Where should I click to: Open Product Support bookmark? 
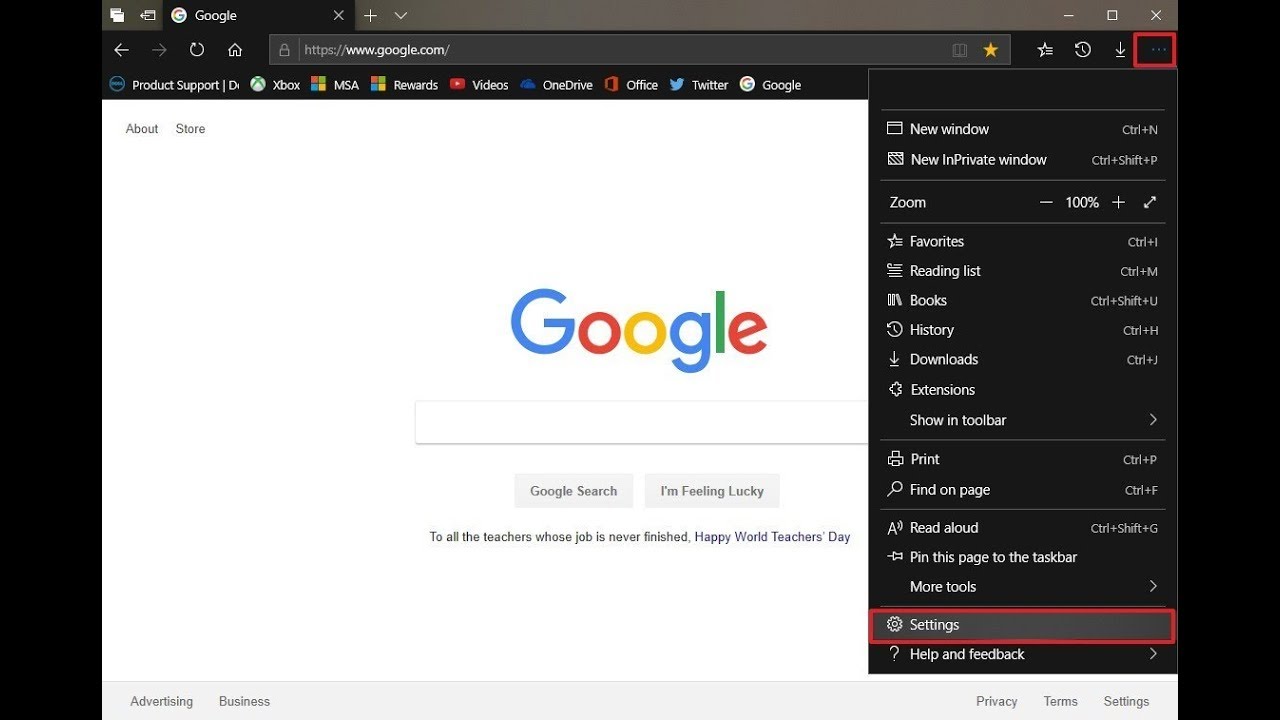[x=174, y=85]
